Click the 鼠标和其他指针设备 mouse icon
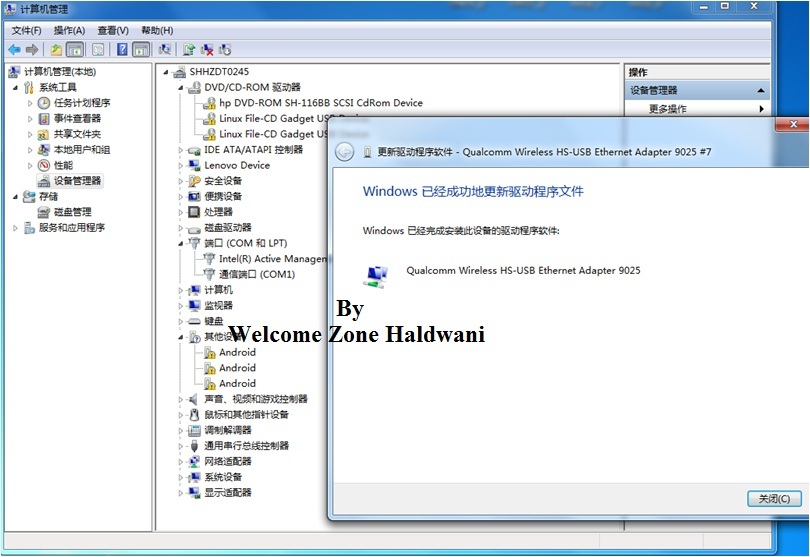810x557 pixels. click(194, 414)
